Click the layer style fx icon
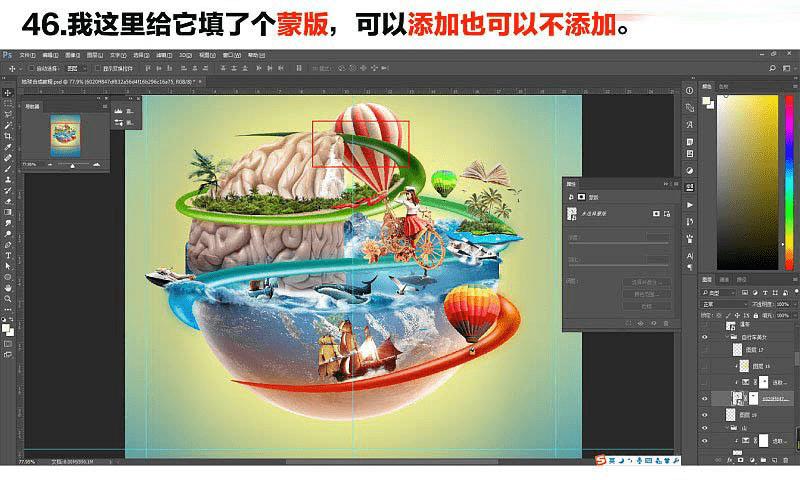800x480 pixels. tap(730, 460)
